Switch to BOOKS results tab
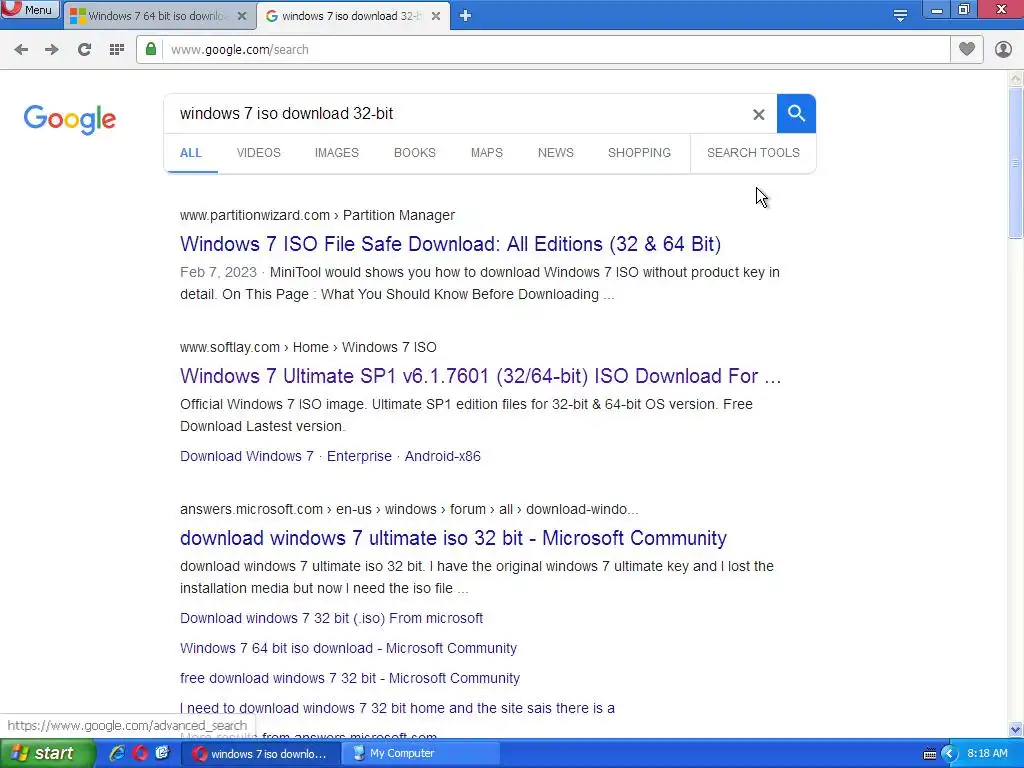 415,153
